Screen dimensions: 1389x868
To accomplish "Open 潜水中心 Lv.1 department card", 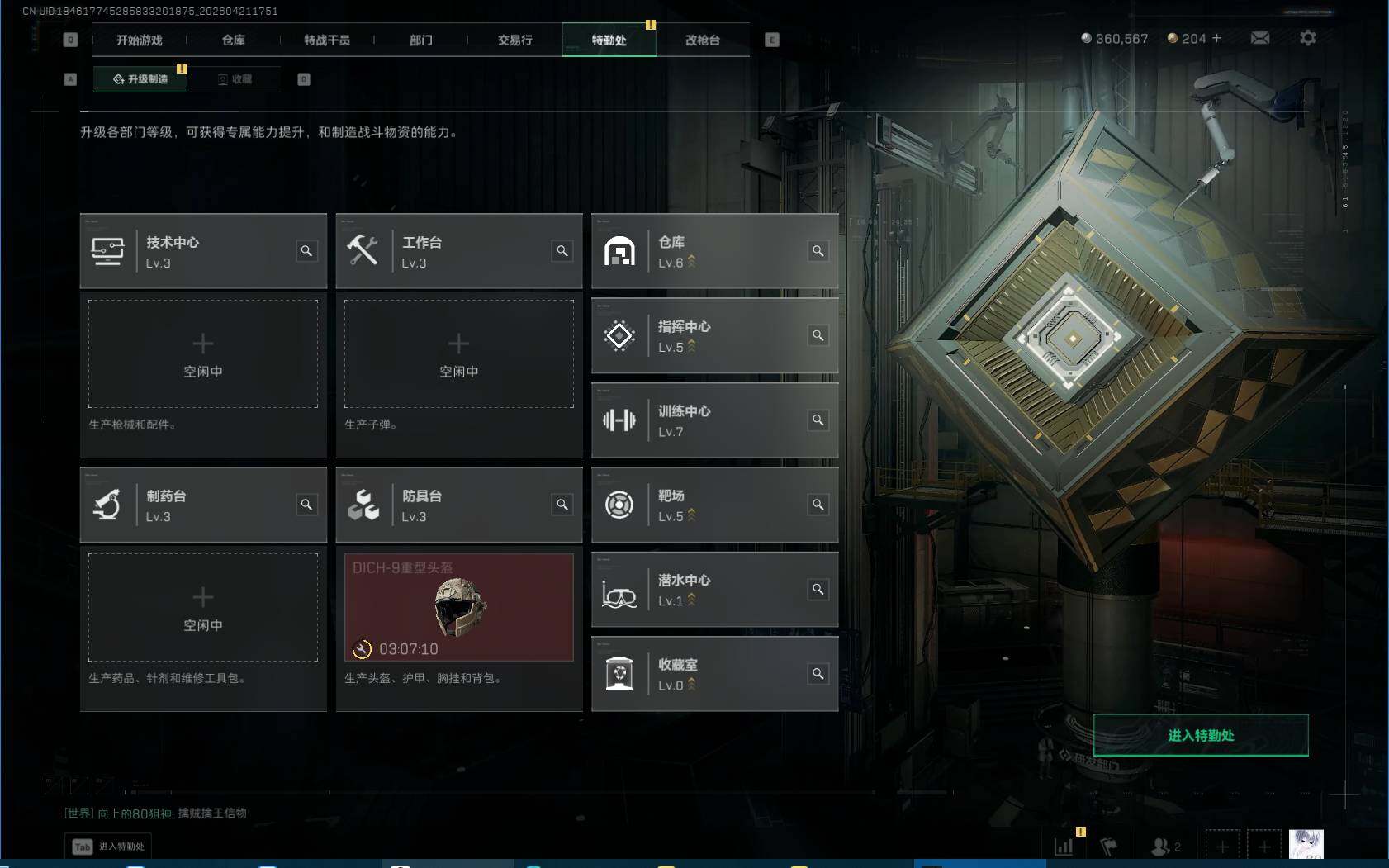I will 715,590.
